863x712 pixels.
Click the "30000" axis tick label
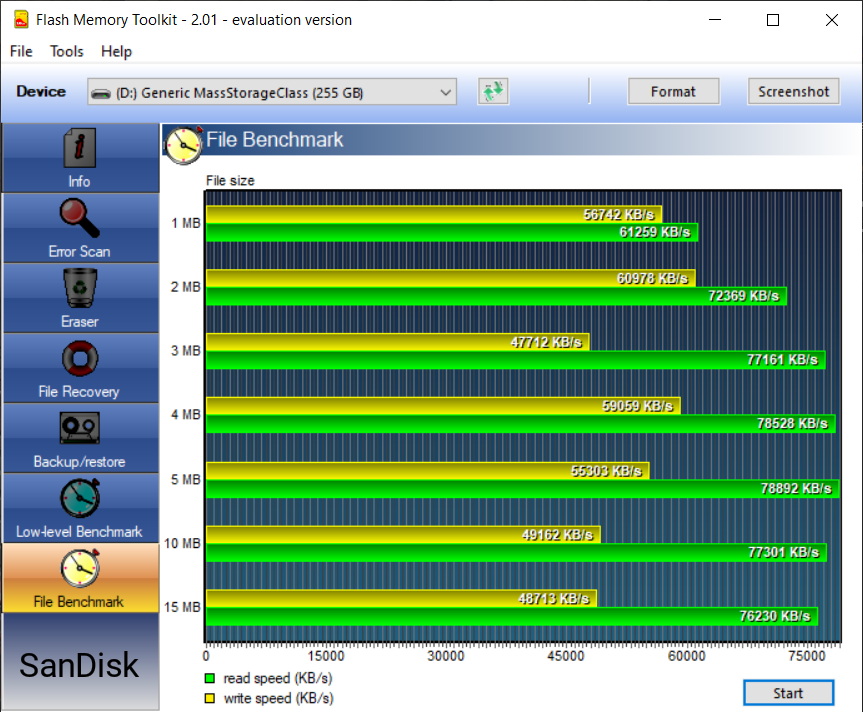point(446,656)
